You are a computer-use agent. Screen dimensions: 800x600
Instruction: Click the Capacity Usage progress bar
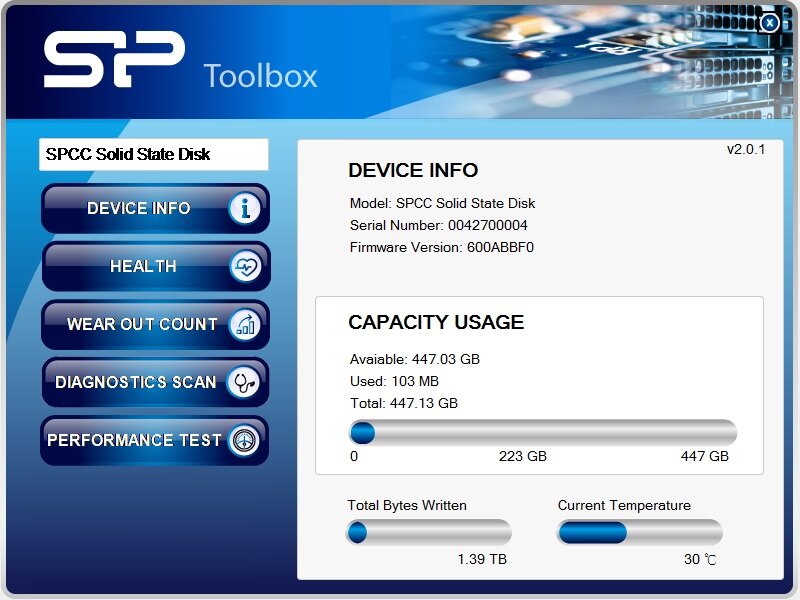545,432
